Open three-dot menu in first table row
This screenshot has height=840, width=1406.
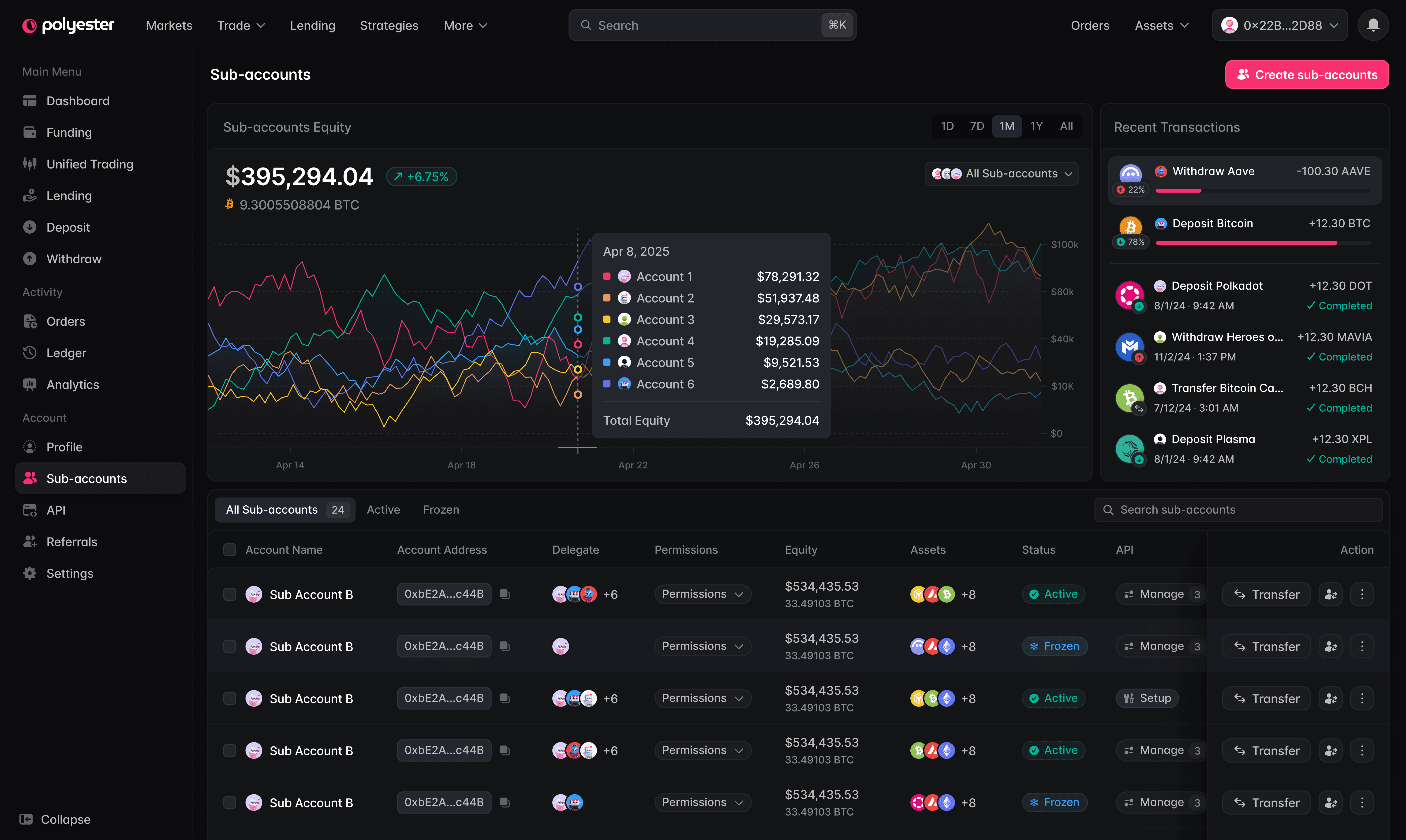(1362, 594)
